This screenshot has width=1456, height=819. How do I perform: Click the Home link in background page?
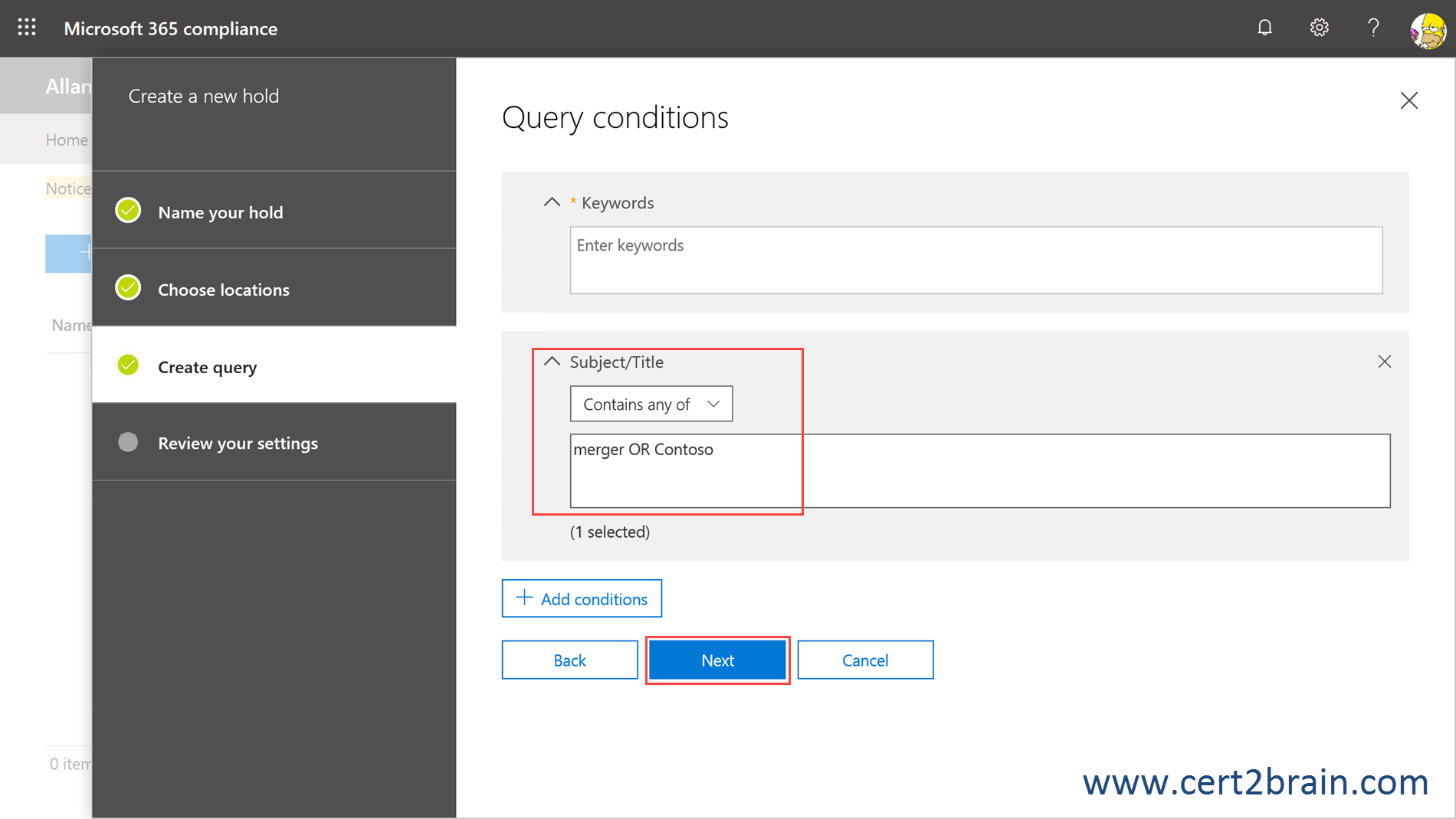click(x=67, y=139)
